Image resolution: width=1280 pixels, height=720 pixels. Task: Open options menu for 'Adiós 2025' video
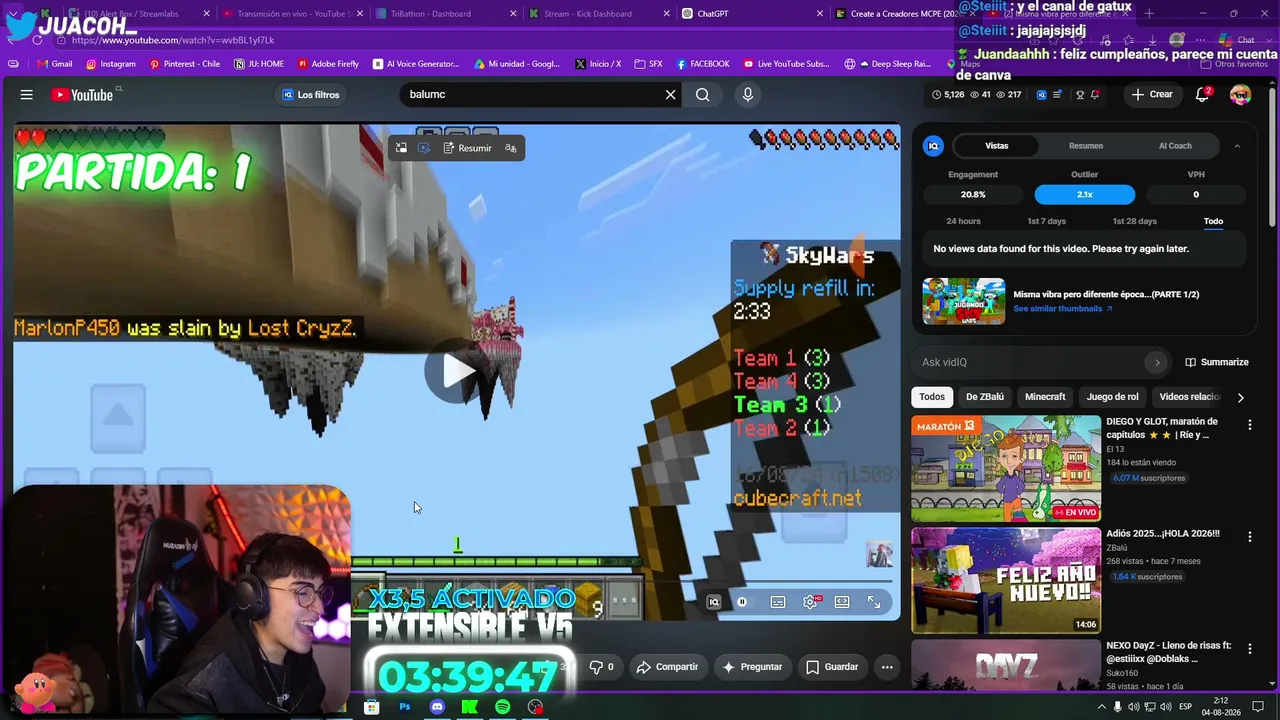pyautogui.click(x=1249, y=537)
